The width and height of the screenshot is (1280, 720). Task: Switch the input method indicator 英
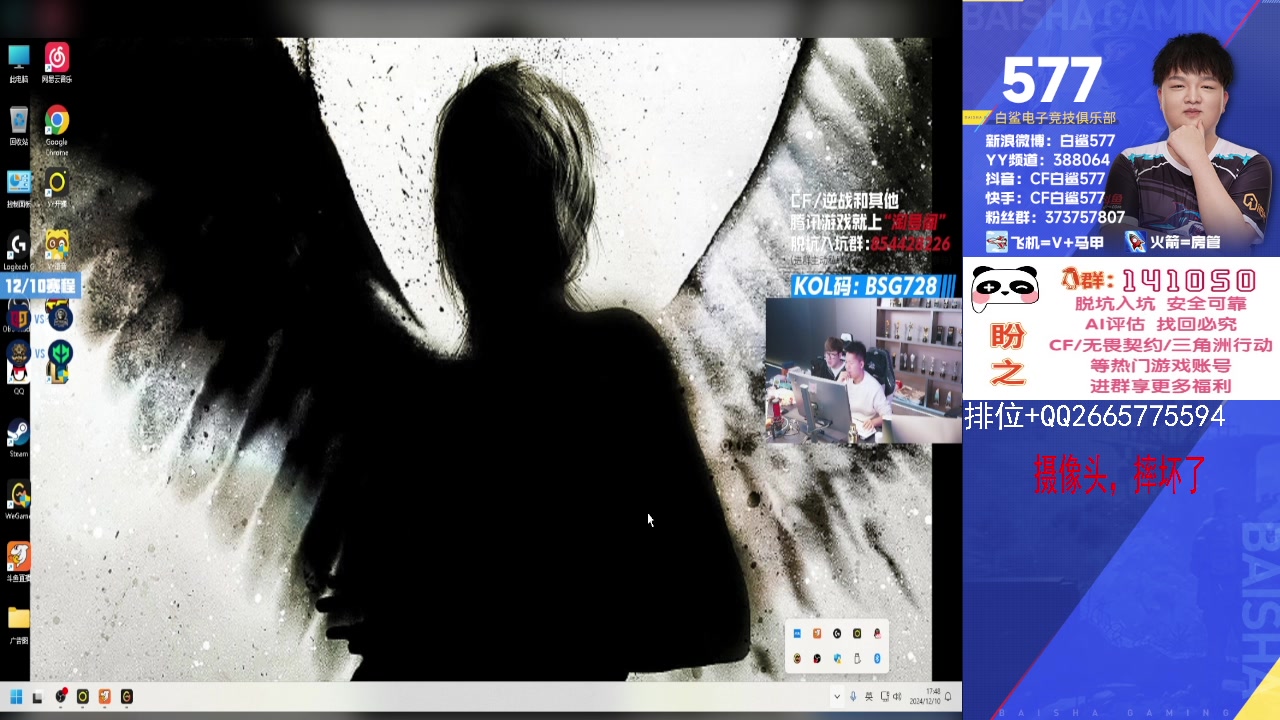coord(869,697)
